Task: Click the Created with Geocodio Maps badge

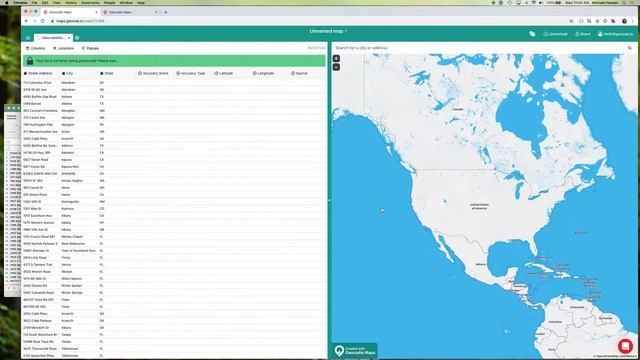Action: (x=354, y=351)
